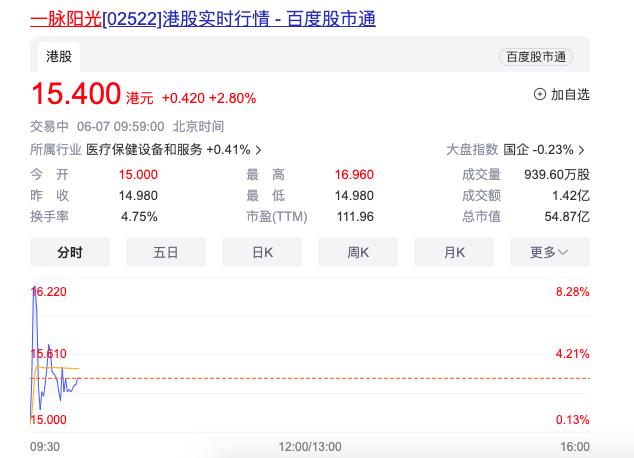Select the 港股 market tab
The height and width of the screenshot is (458, 634).
[x=59, y=57]
